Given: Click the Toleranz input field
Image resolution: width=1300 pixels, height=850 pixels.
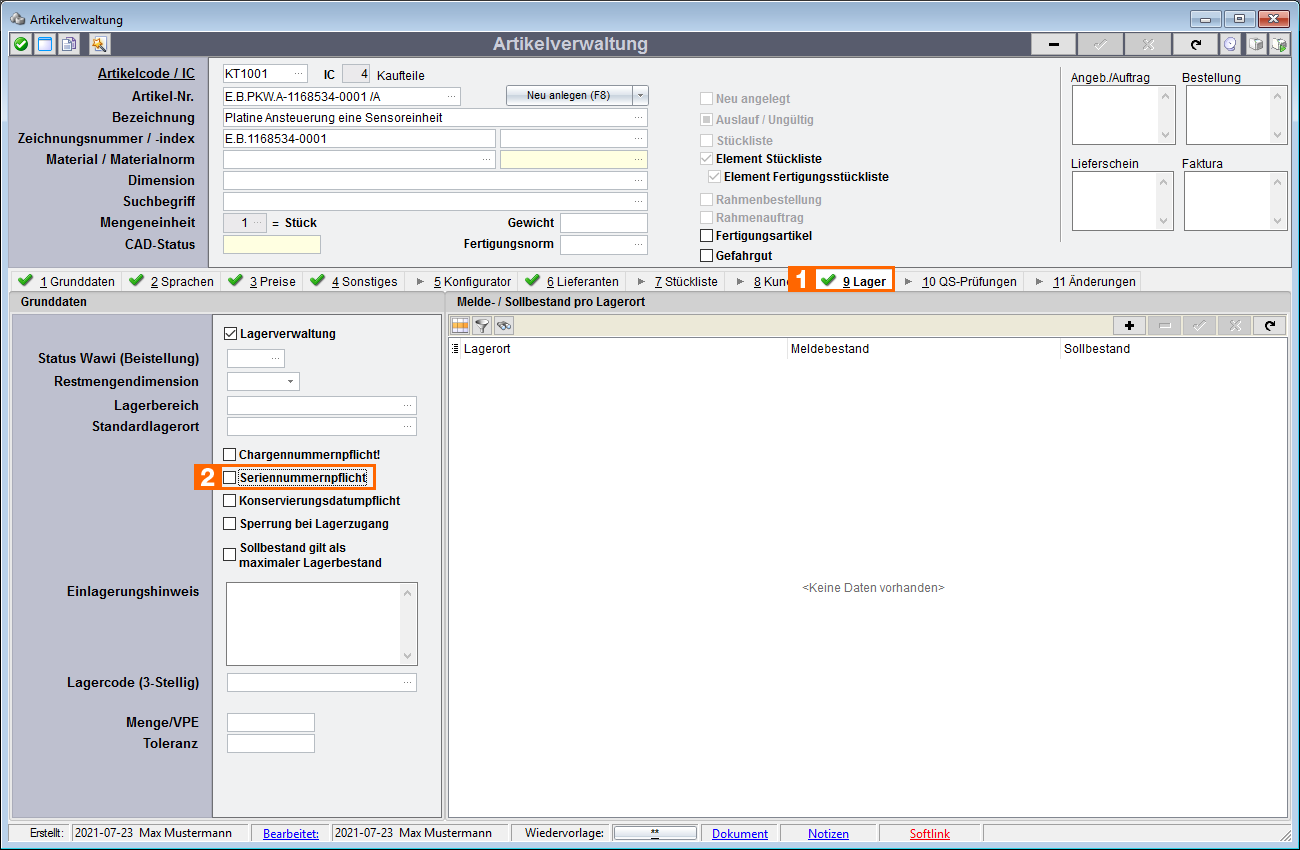Looking at the screenshot, I should pos(271,743).
